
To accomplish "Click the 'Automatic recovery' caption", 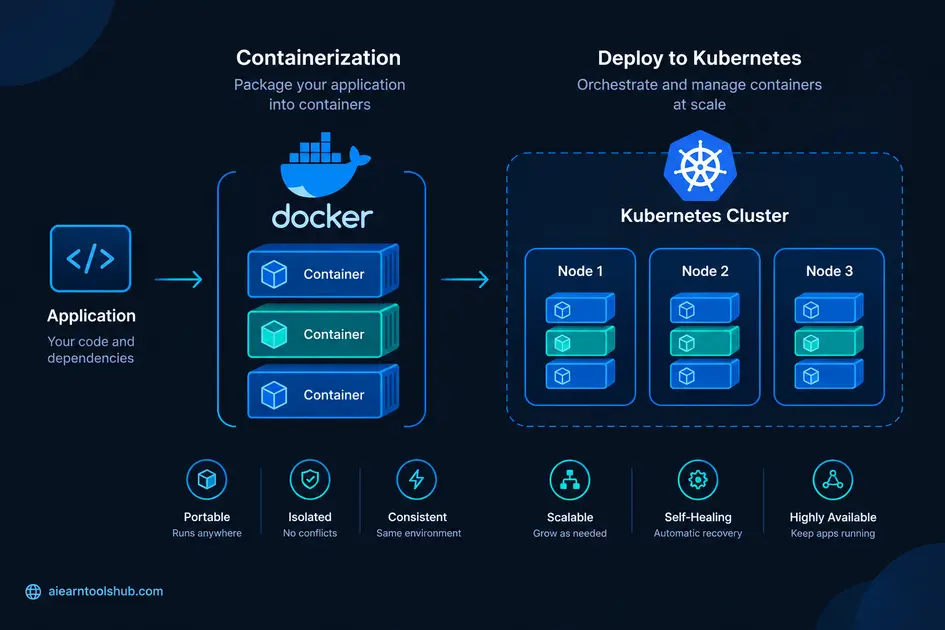I will pos(698,533).
